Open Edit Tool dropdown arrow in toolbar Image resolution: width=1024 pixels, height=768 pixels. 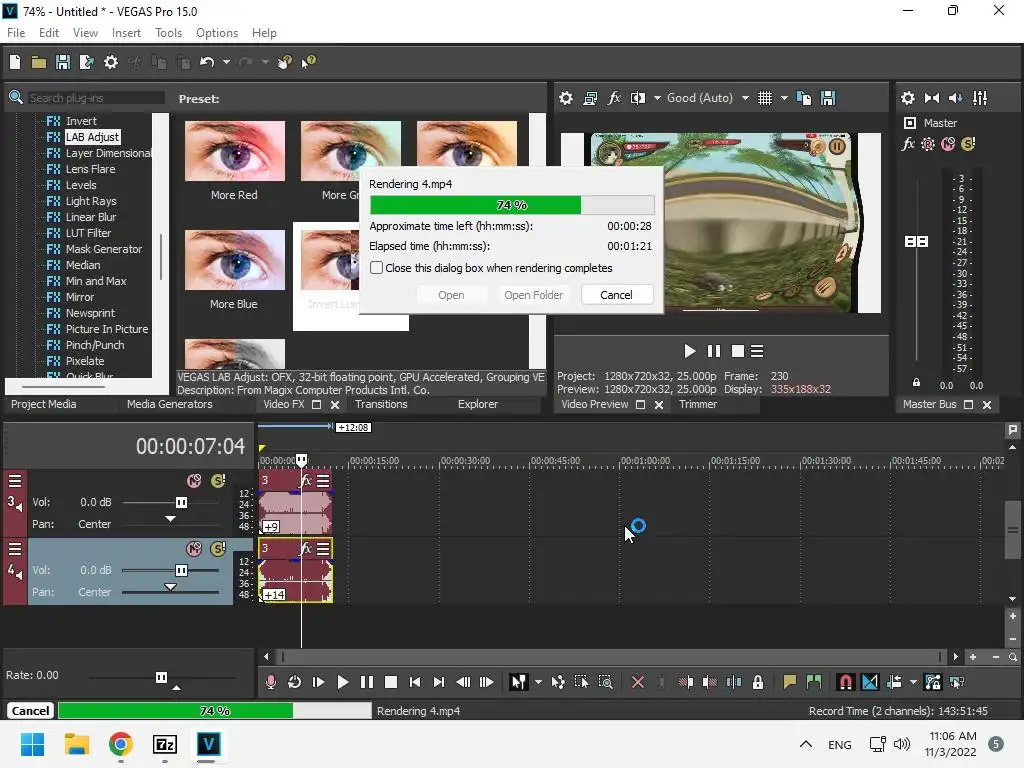tap(538, 682)
